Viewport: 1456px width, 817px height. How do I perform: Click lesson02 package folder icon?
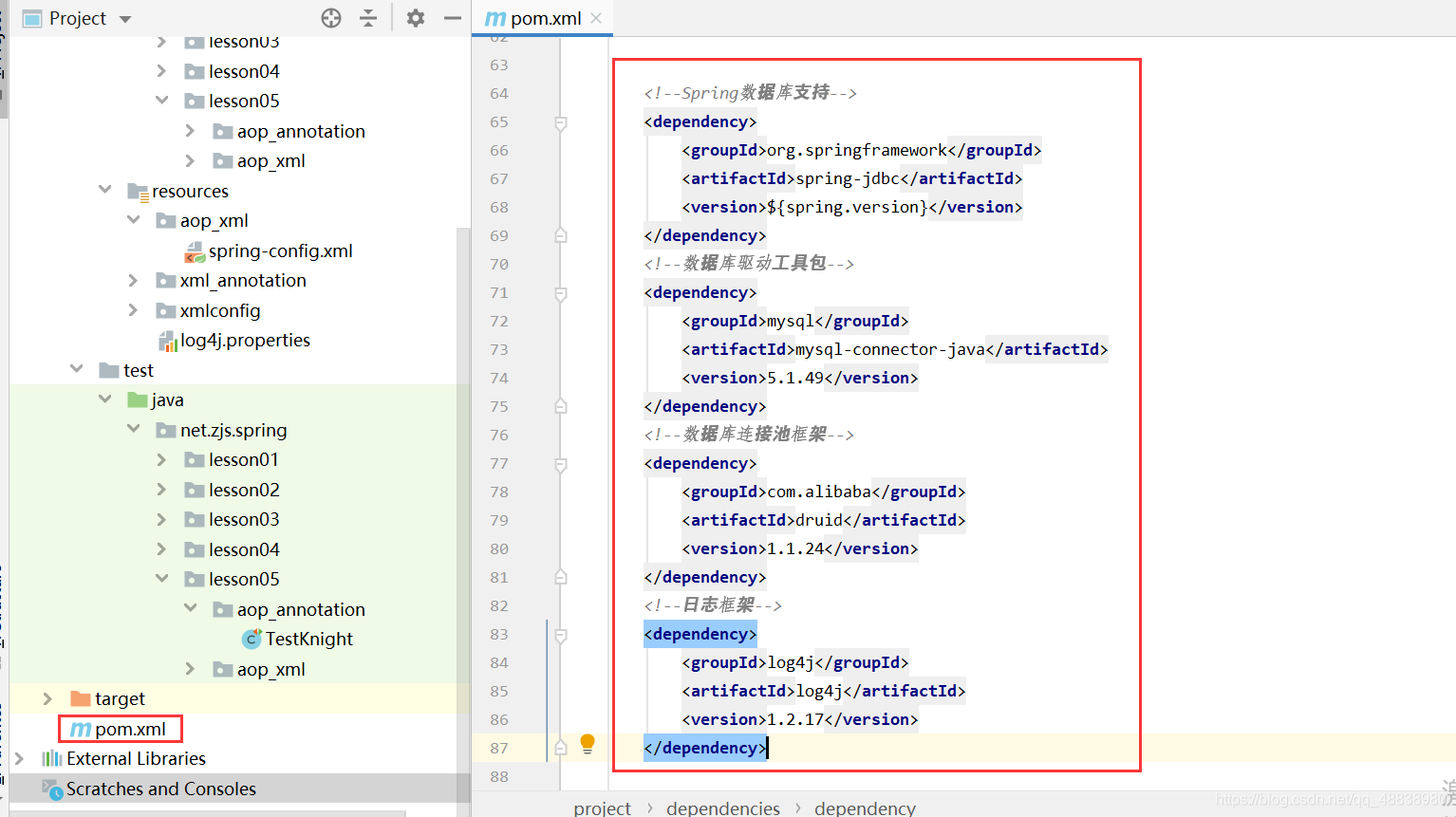tap(195, 491)
